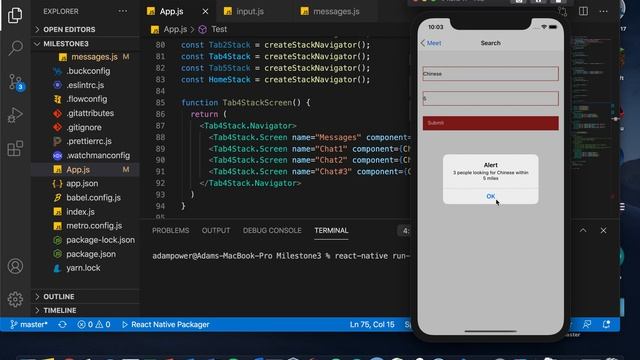This screenshot has width=640, height=360.
Task: Tap the miles input field in simulator
Action: pyautogui.click(x=491, y=99)
